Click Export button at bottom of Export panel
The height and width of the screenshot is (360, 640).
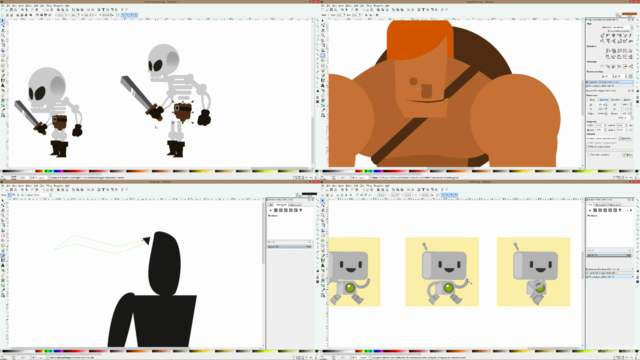(627, 155)
